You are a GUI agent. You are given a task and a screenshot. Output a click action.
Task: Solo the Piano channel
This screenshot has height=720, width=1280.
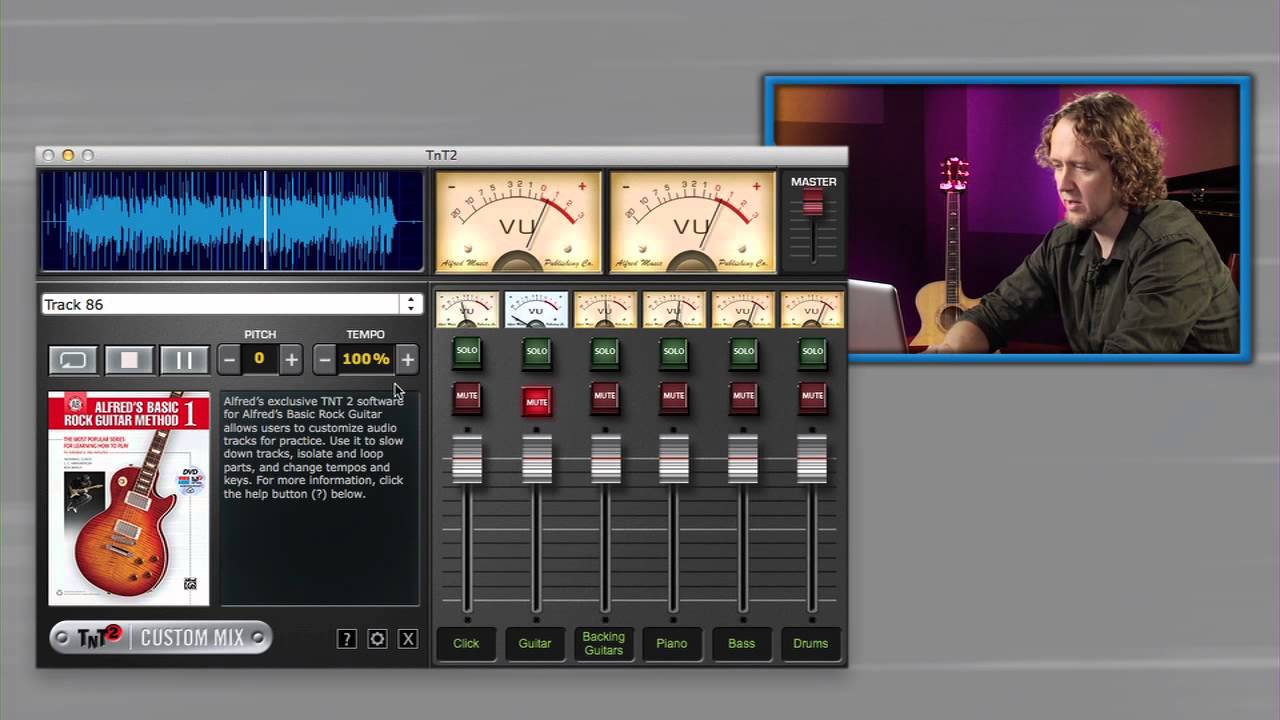674,351
